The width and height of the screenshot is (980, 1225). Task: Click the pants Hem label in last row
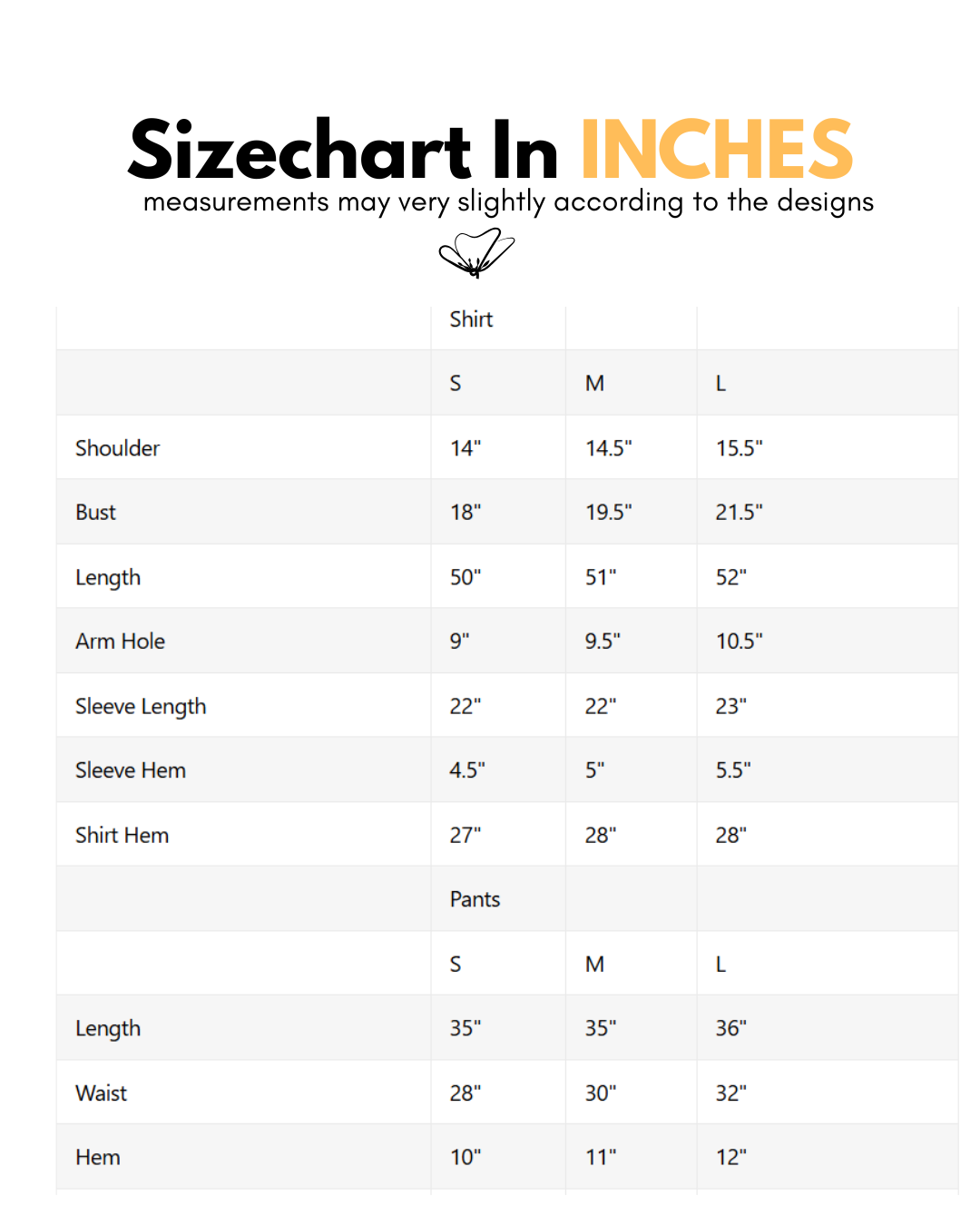tap(97, 1158)
